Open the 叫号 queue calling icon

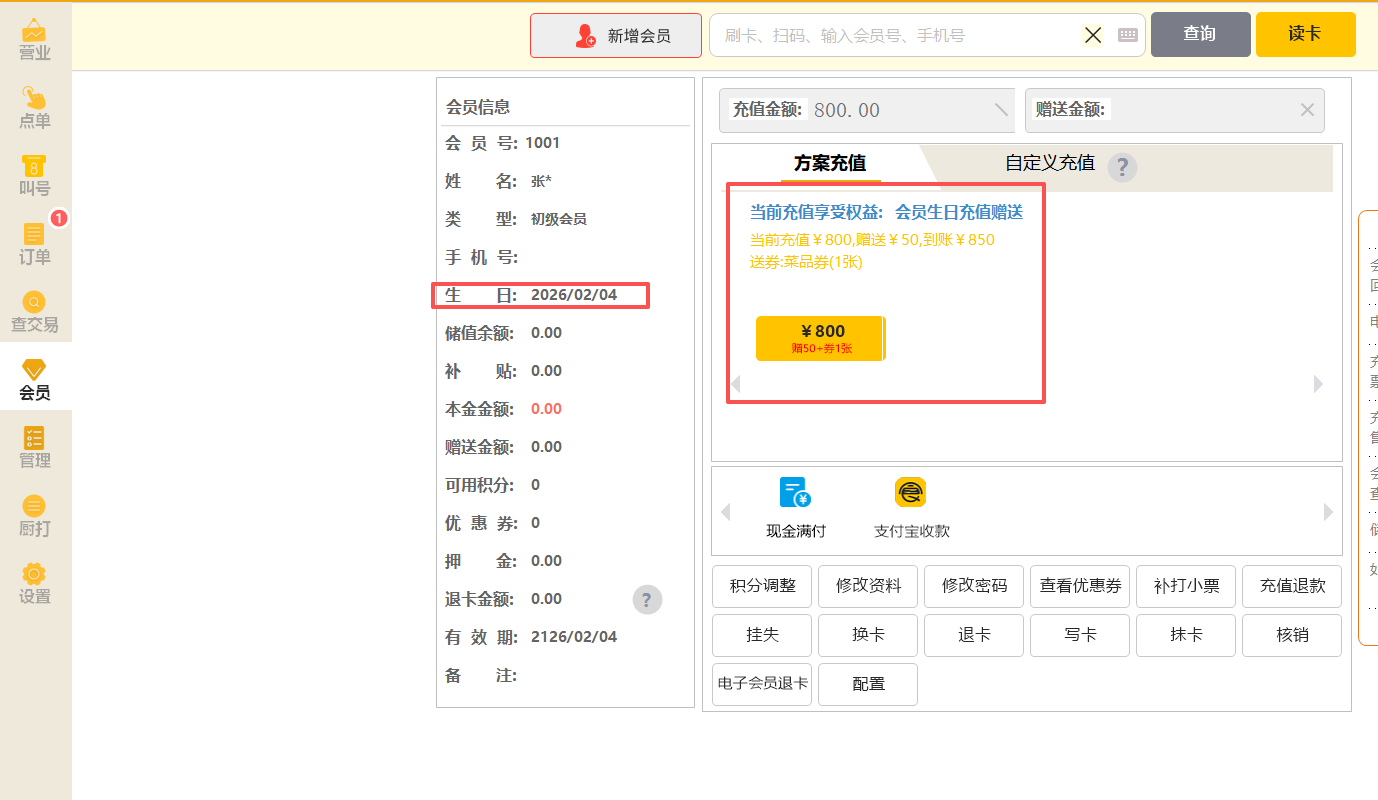(34, 176)
